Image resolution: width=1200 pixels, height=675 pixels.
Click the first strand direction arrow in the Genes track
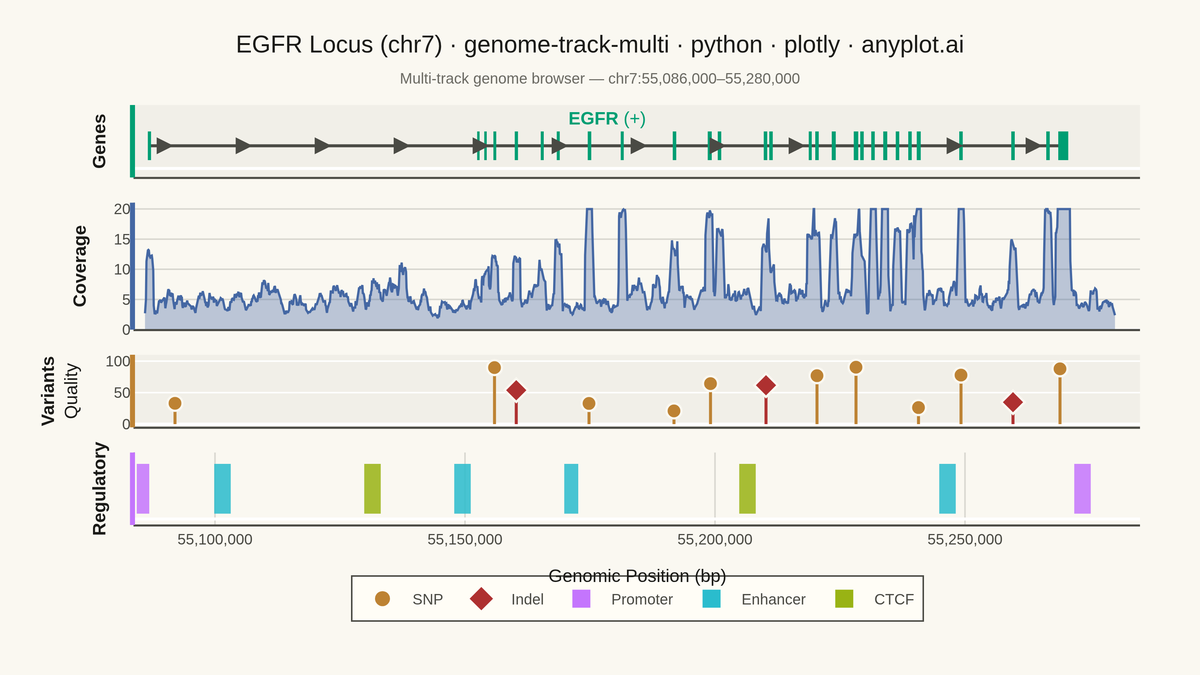(164, 146)
